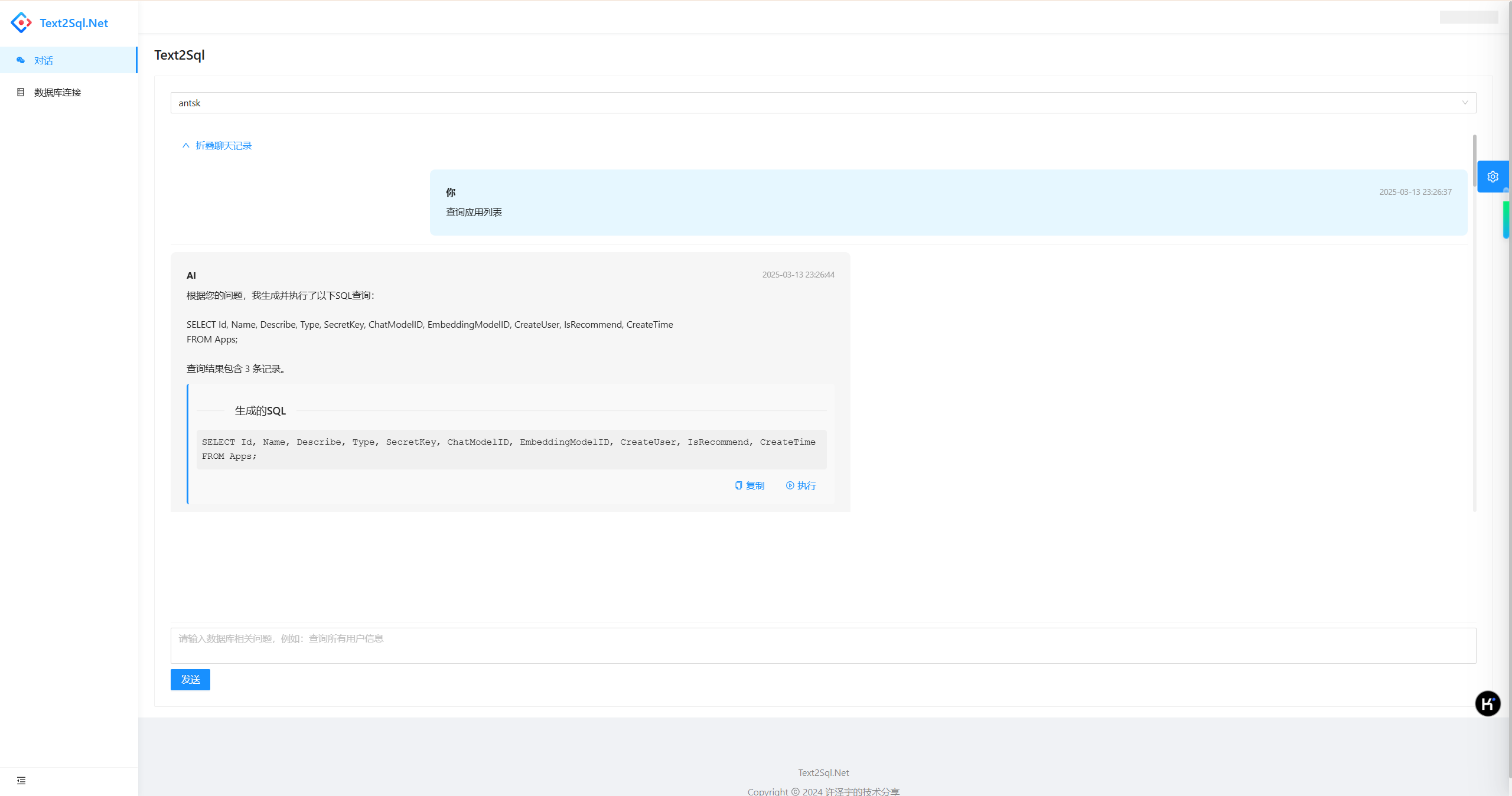Select the 数据库连接 menu entry
1512x796 pixels.
58,92
